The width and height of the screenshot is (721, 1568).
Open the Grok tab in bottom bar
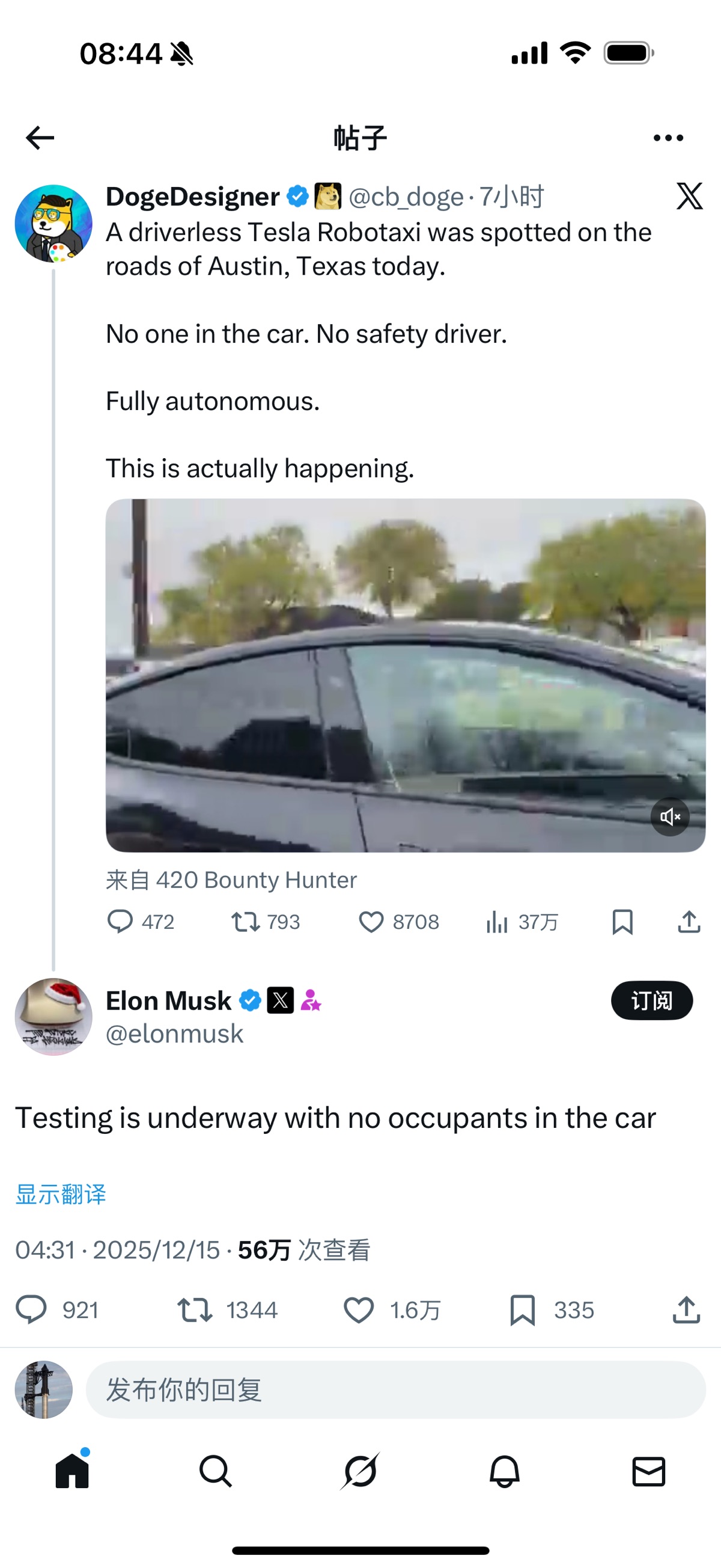(360, 1471)
